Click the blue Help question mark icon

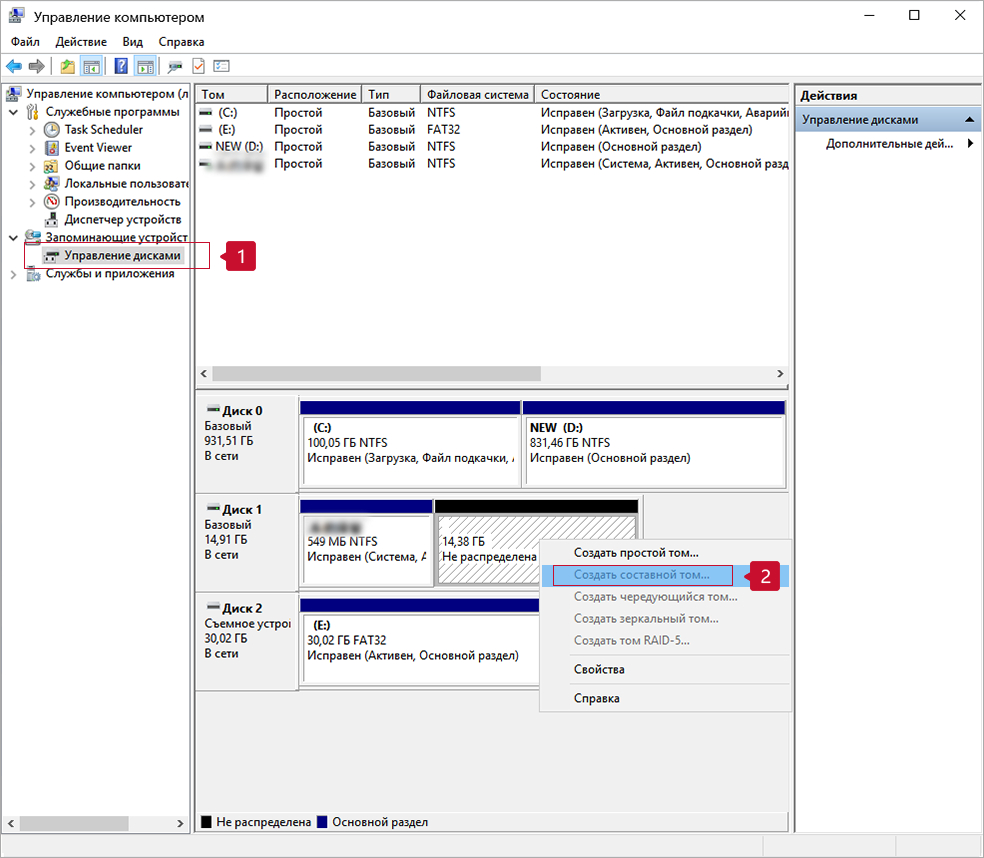pos(121,66)
